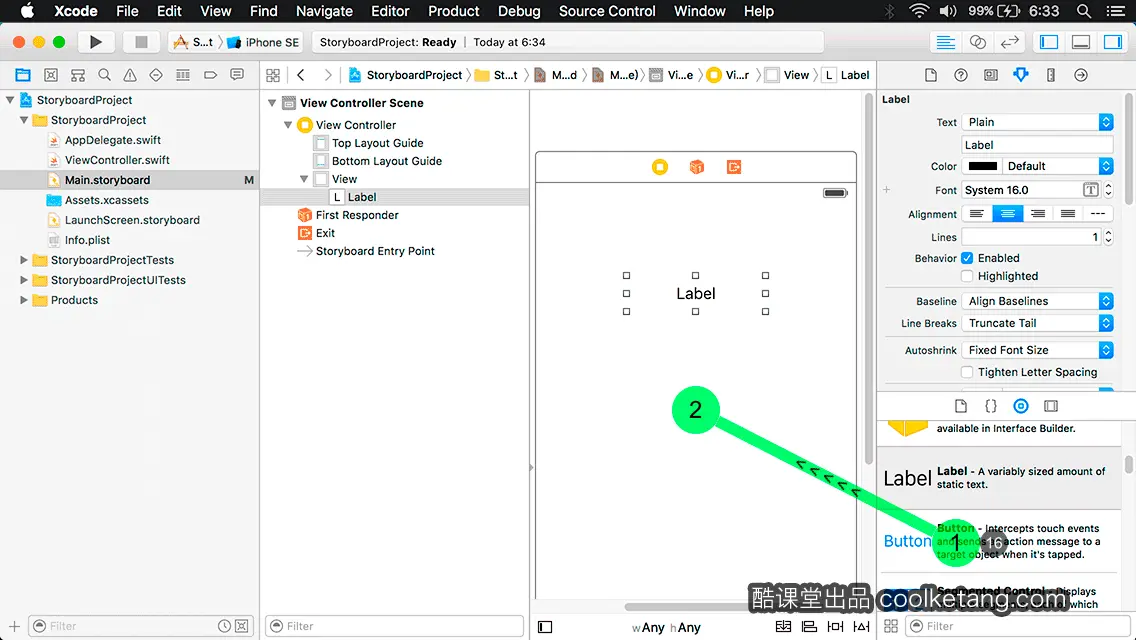Show the Quick Help inspector
This screenshot has height=640, width=1136.
click(961, 75)
